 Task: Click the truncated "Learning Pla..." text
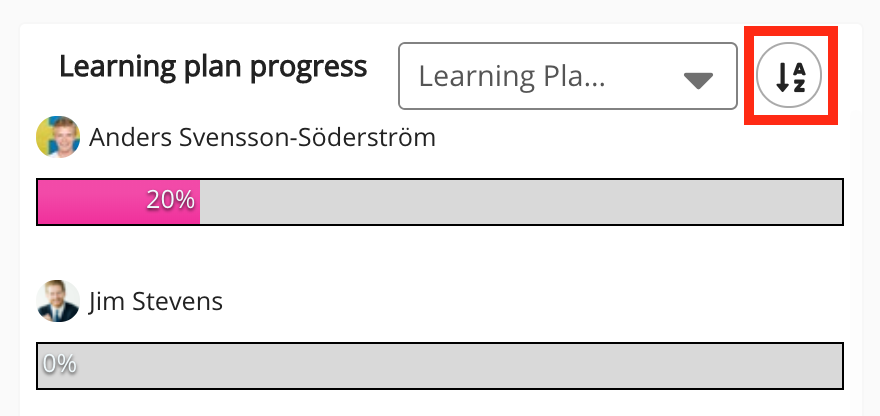click(x=511, y=76)
